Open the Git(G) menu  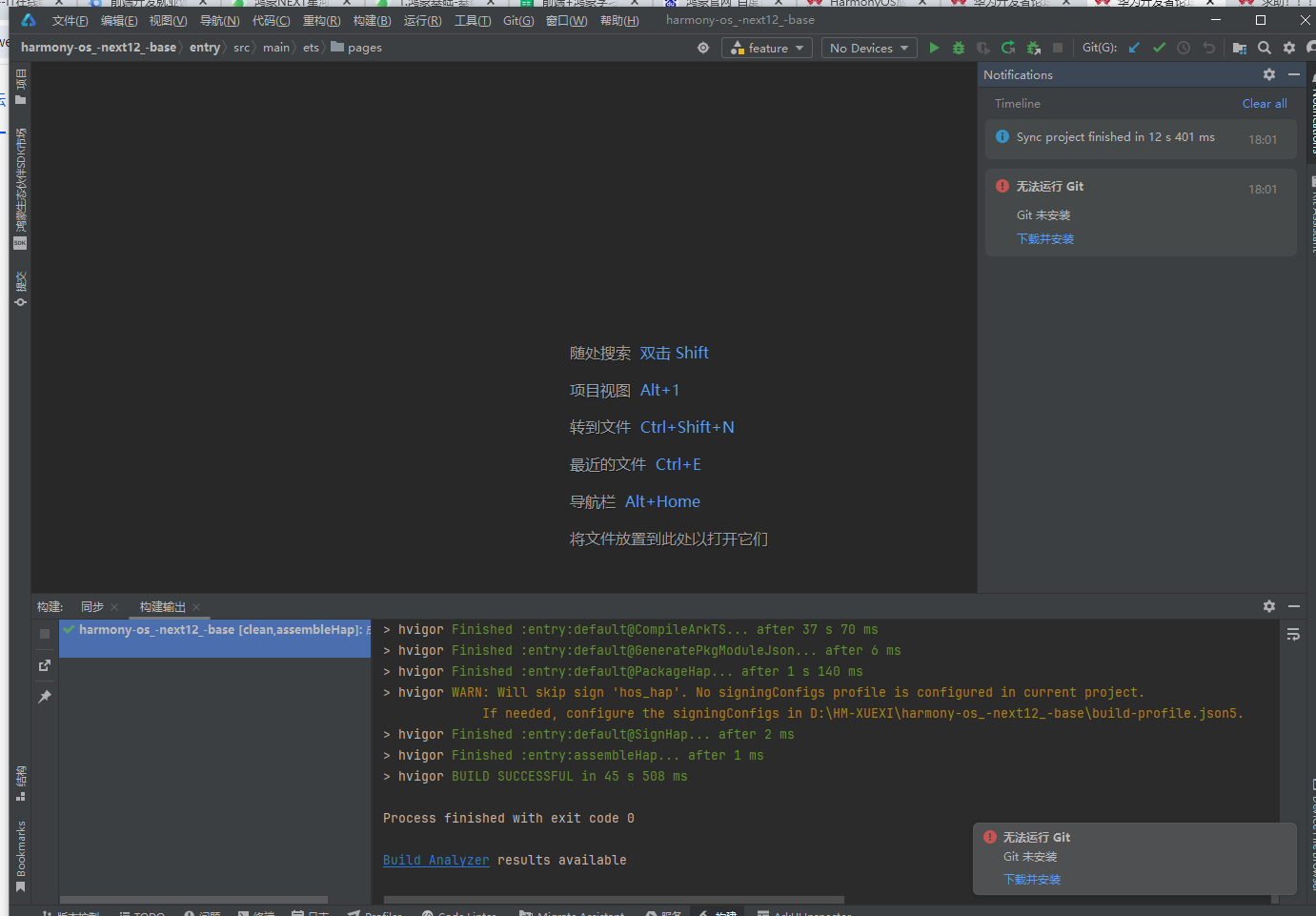coord(518,21)
